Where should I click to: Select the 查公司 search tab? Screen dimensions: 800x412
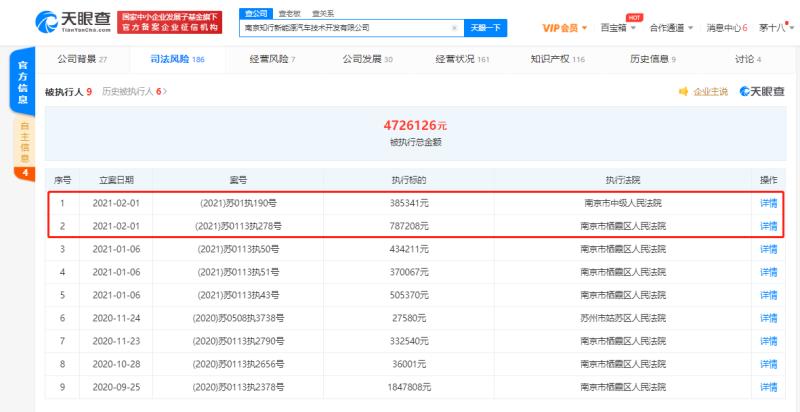[x=256, y=14]
